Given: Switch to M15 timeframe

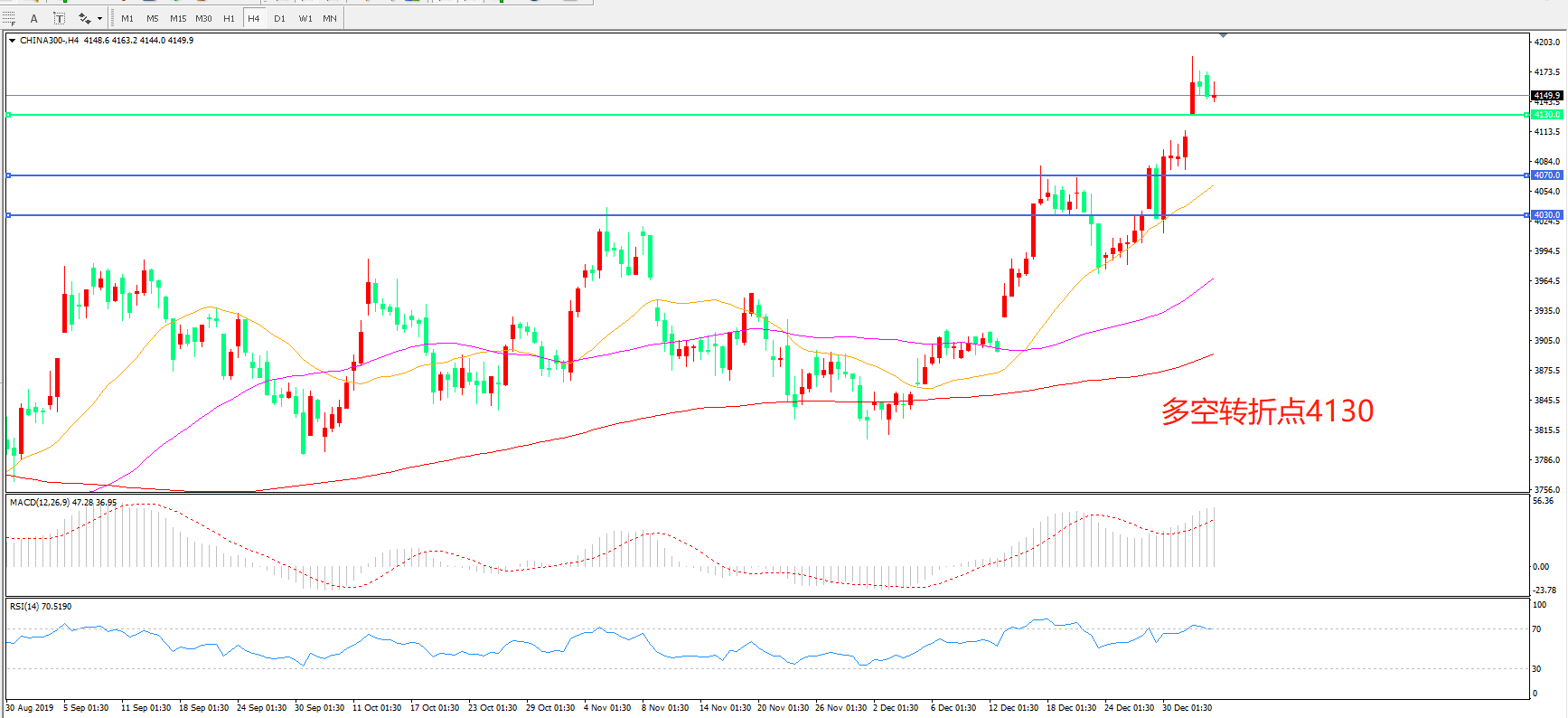Looking at the screenshot, I should [x=178, y=18].
